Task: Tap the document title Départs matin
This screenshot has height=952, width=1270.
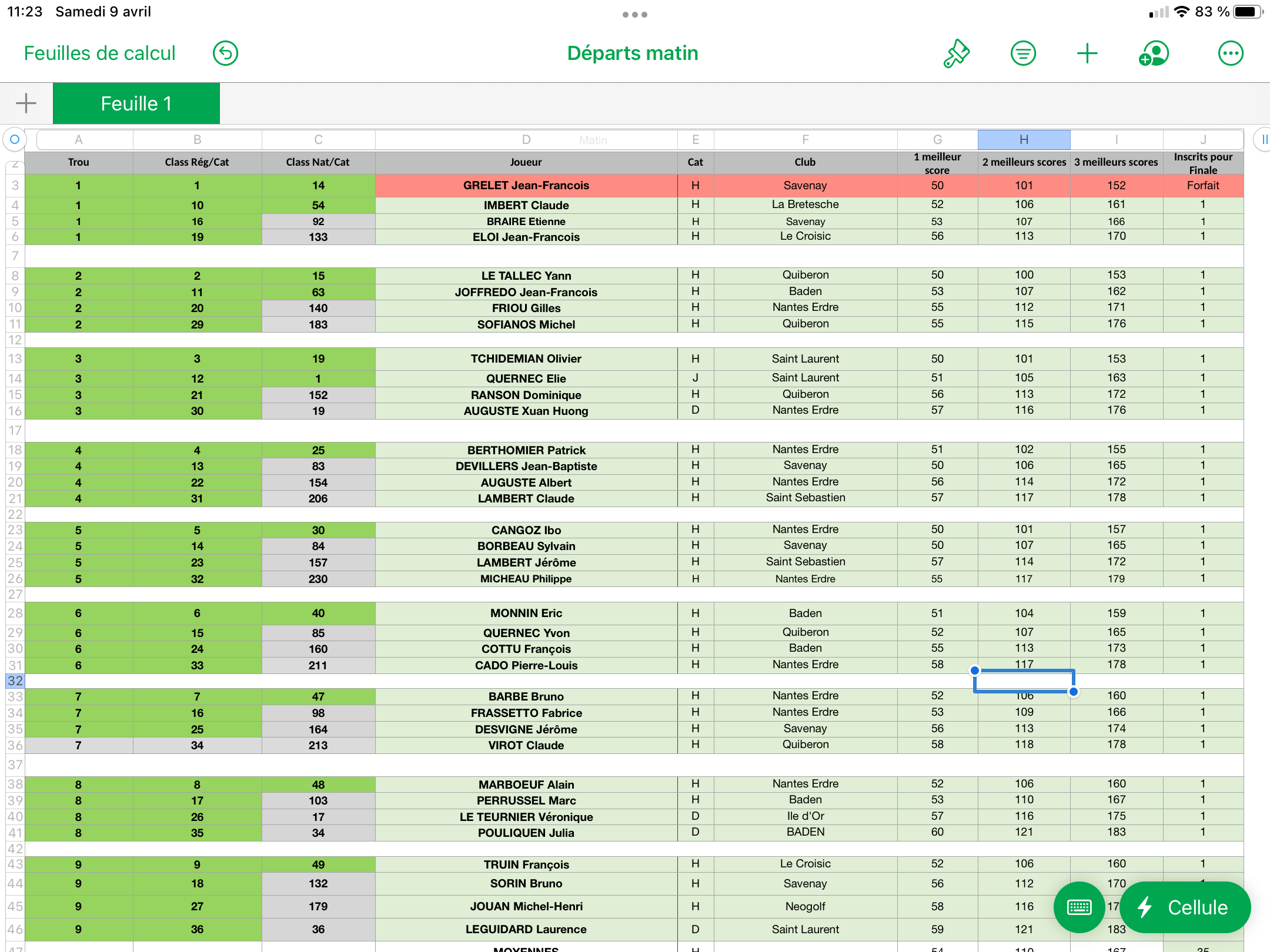Action: [633, 53]
